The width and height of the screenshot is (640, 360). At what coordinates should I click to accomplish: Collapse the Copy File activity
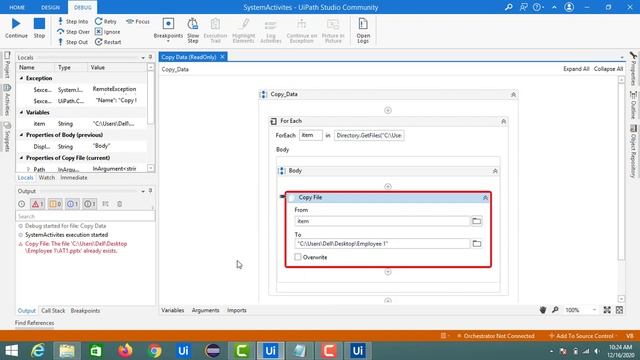coord(485,198)
